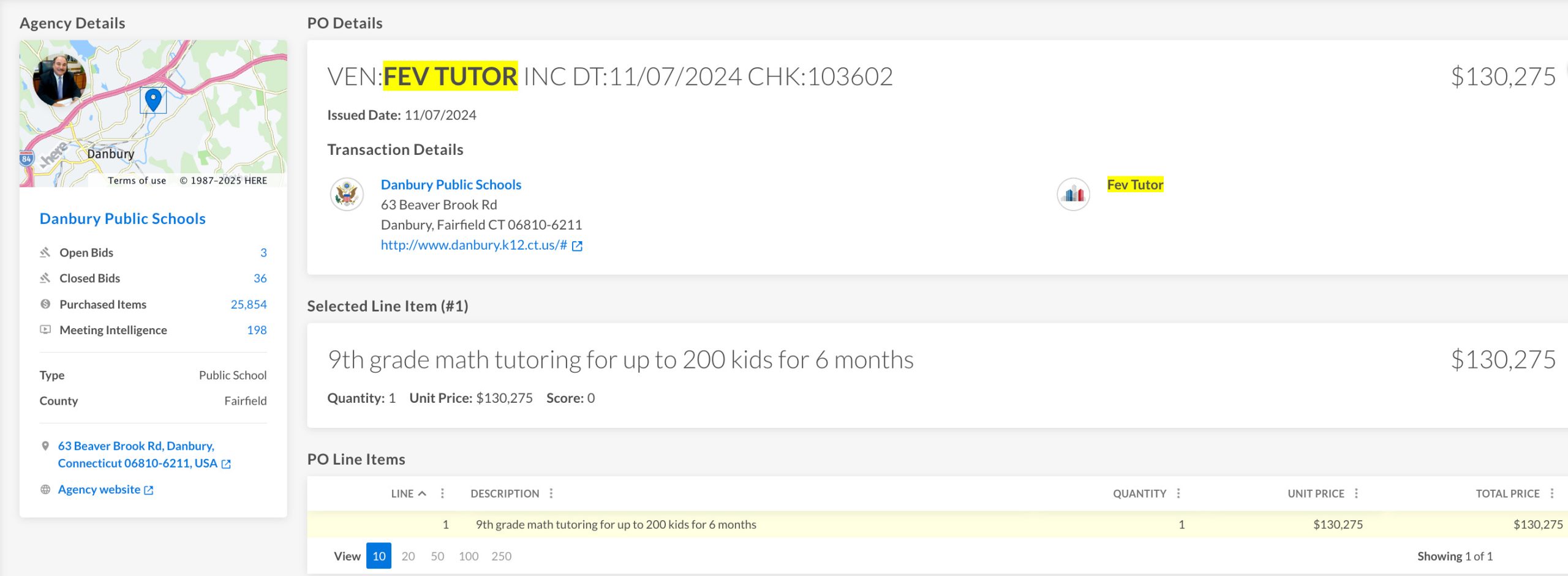Open Danbury Public Schools agency heading link
Screen dimensions: 1568x576
pos(123,219)
